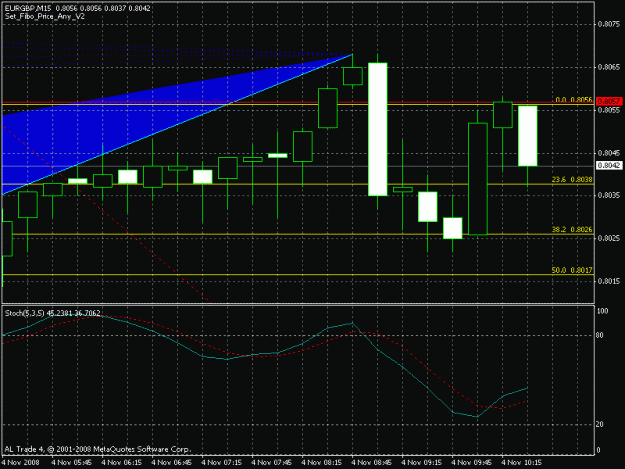Click the 4 Nov 05:45 time label
The image size is (625, 469).
[72, 463]
